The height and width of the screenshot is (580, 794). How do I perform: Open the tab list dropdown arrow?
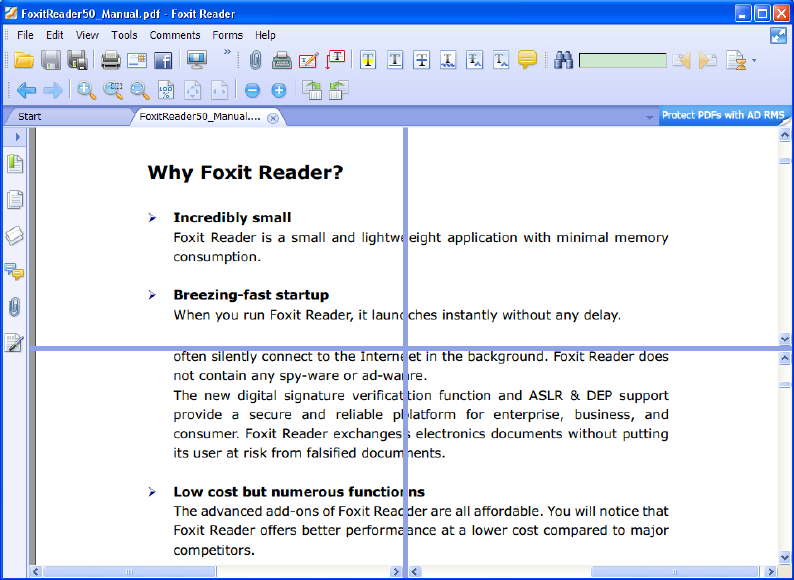(x=649, y=118)
